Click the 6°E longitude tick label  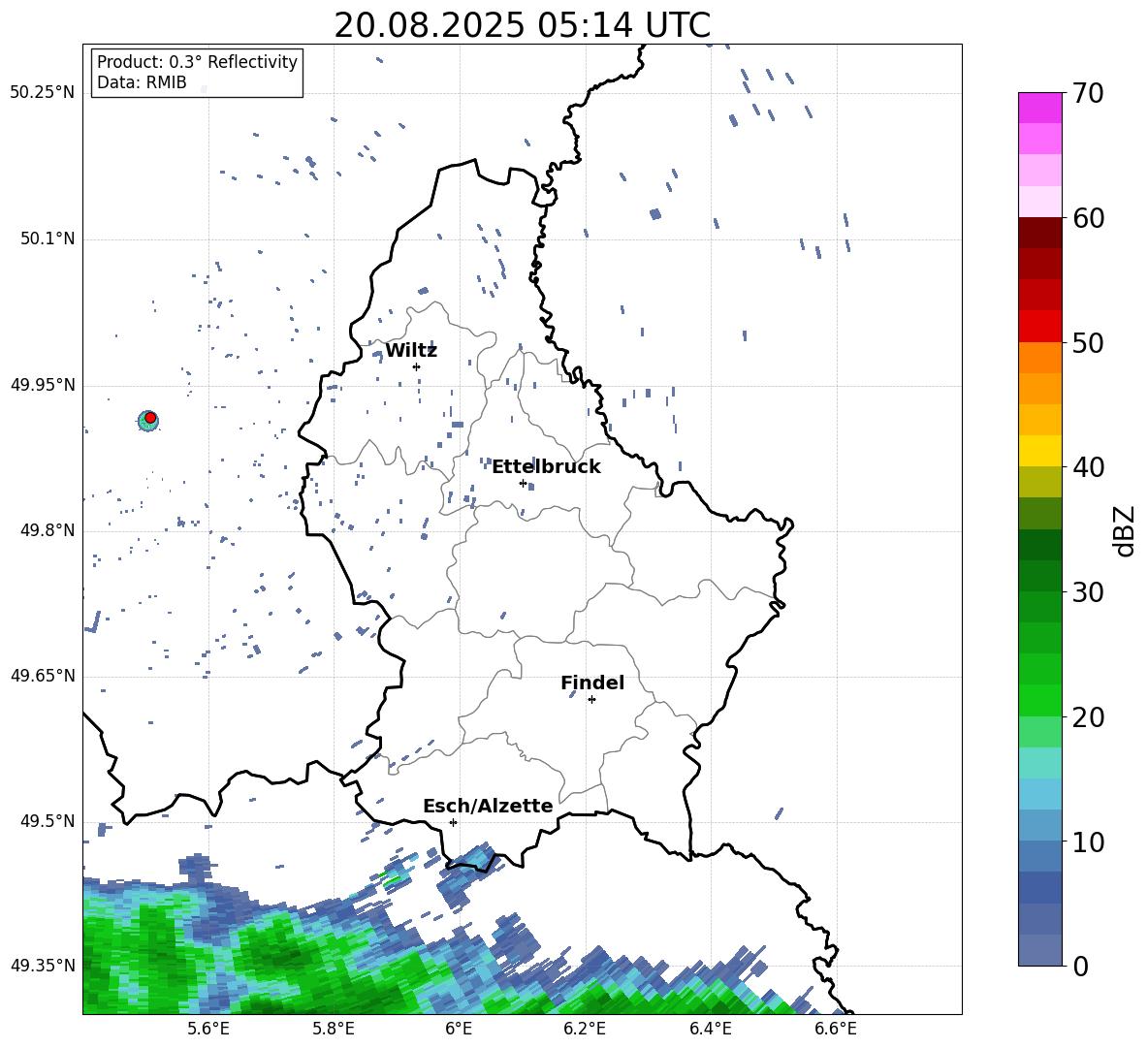pos(459,1029)
